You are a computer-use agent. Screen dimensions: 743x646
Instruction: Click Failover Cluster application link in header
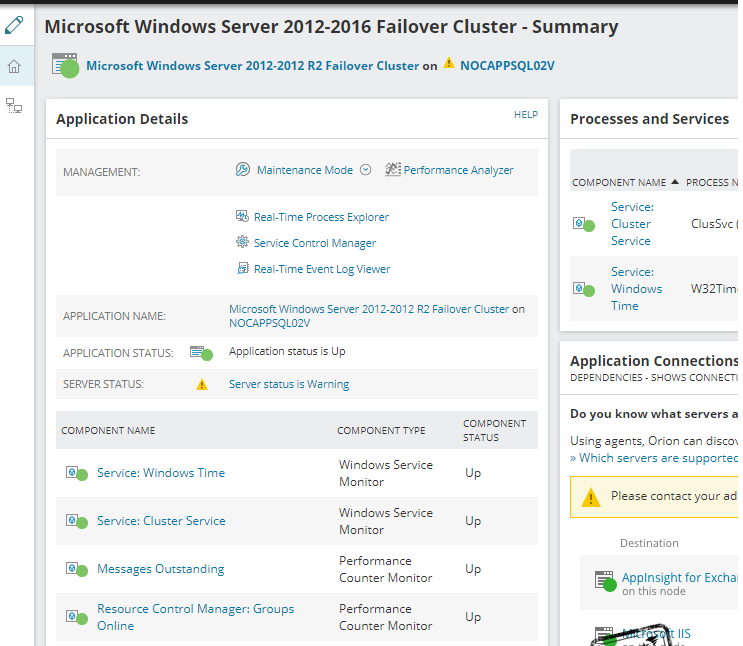tap(253, 65)
